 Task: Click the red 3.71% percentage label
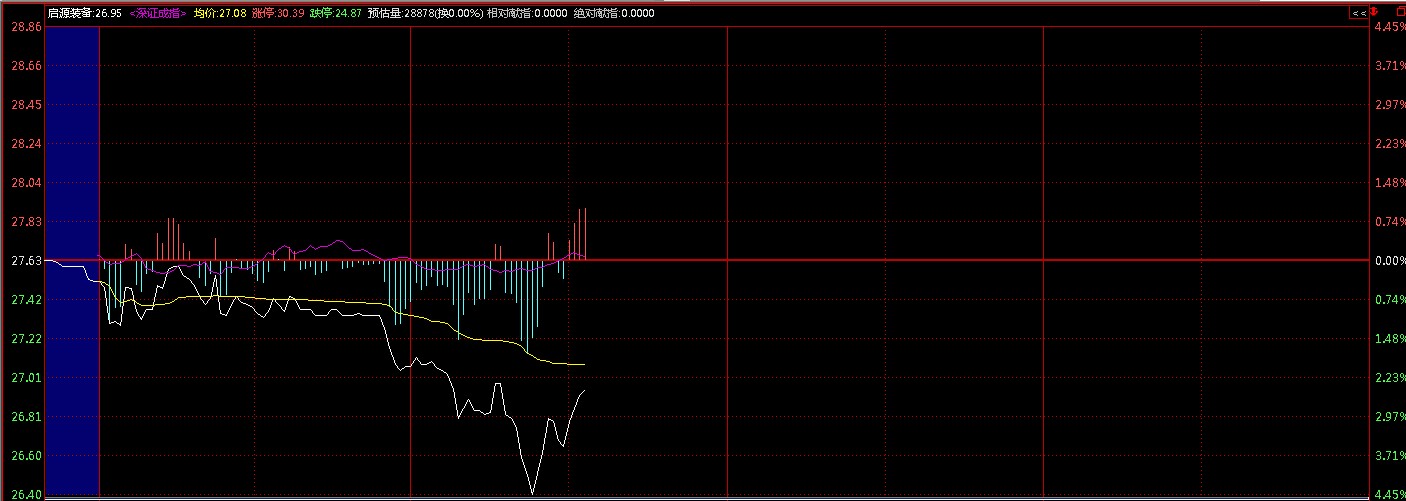pos(1388,66)
